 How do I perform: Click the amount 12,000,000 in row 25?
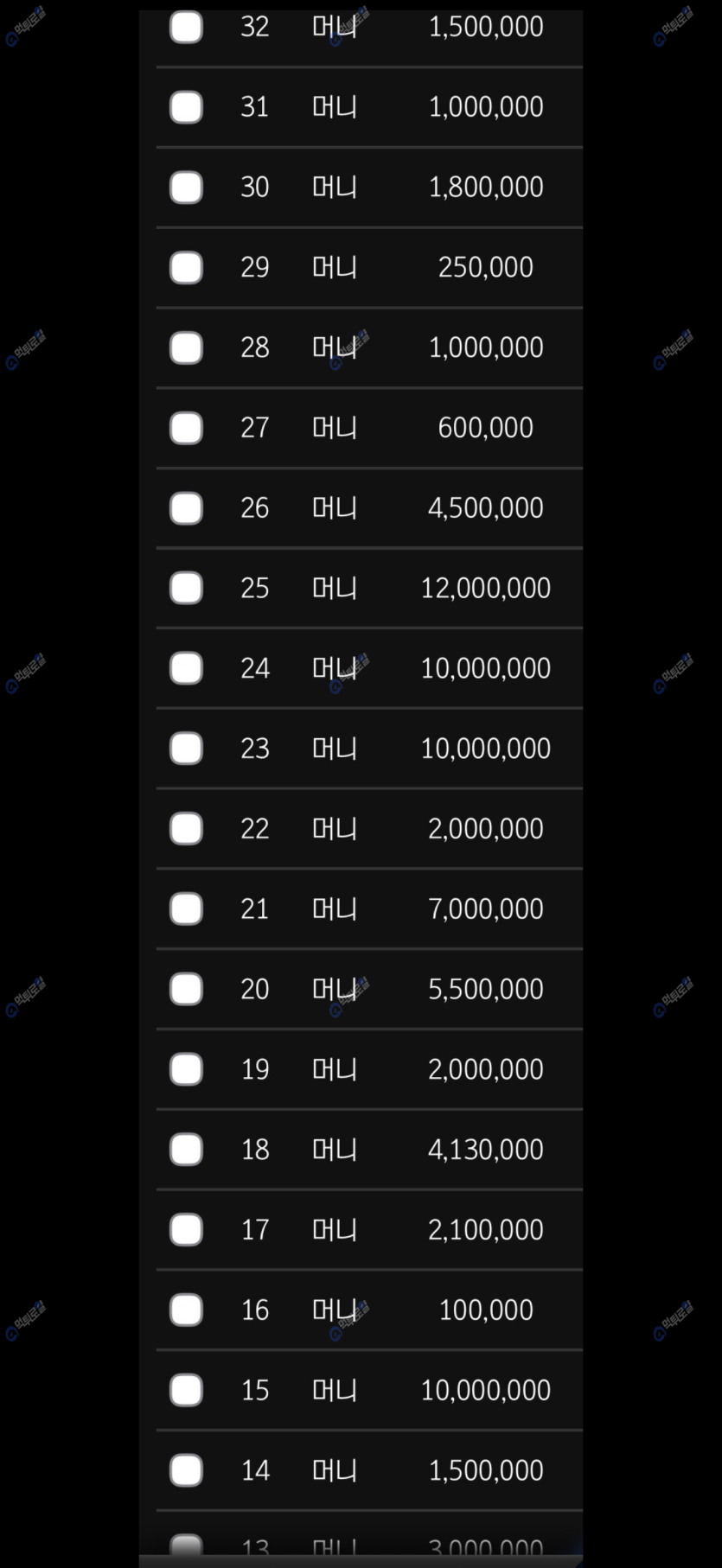(485, 589)
